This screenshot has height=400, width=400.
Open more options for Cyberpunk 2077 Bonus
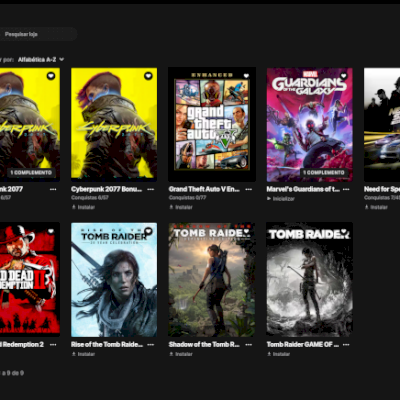click(x=151, y=189)
